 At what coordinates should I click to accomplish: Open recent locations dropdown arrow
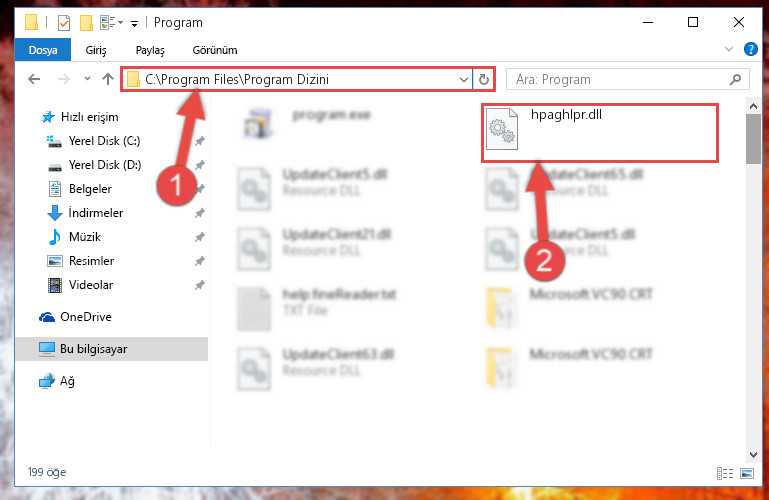[87, 78]
